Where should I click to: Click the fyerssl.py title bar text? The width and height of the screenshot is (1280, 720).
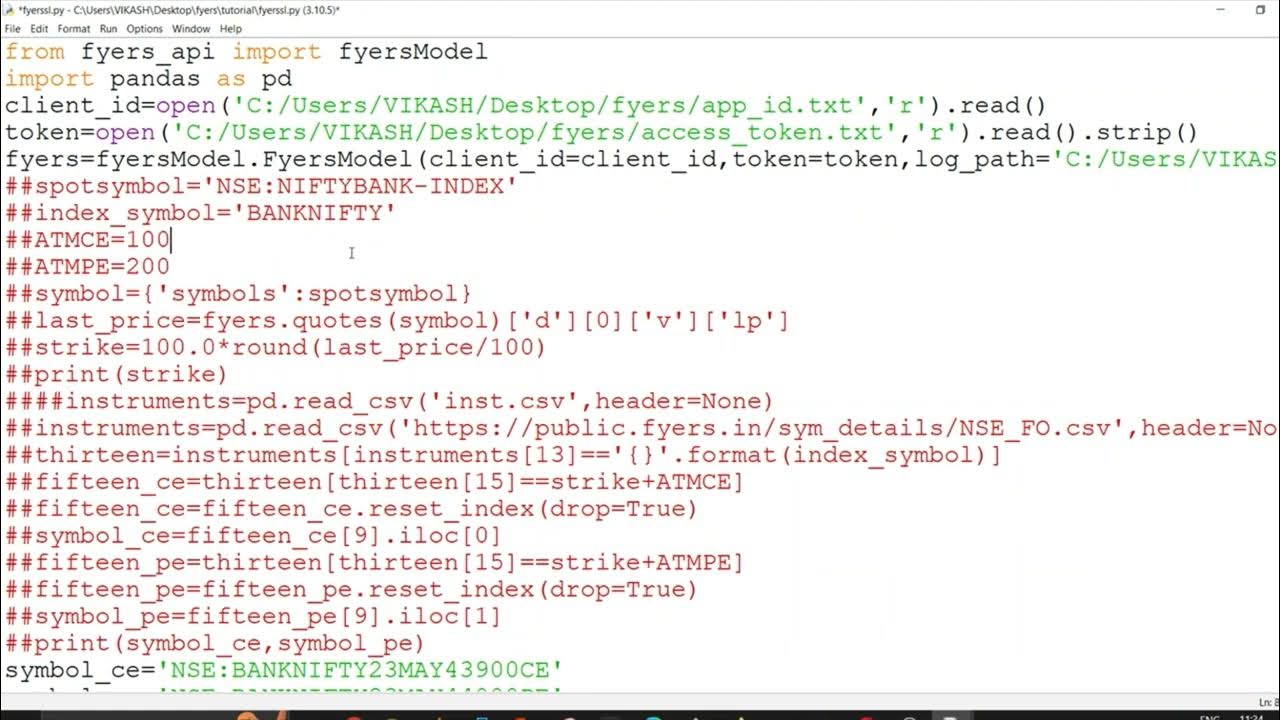coord(179,10)
